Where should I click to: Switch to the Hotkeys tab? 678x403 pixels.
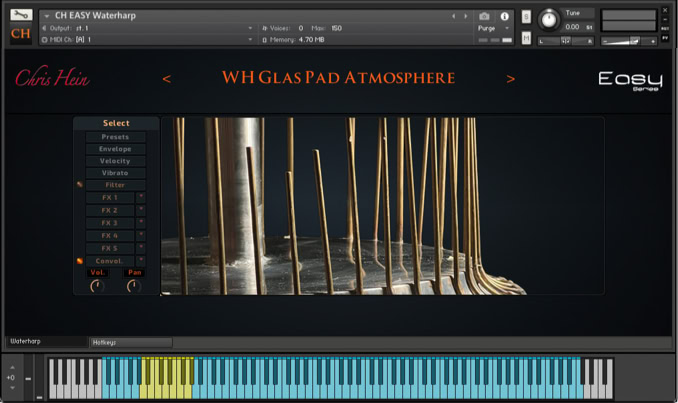tap(131, 342)
